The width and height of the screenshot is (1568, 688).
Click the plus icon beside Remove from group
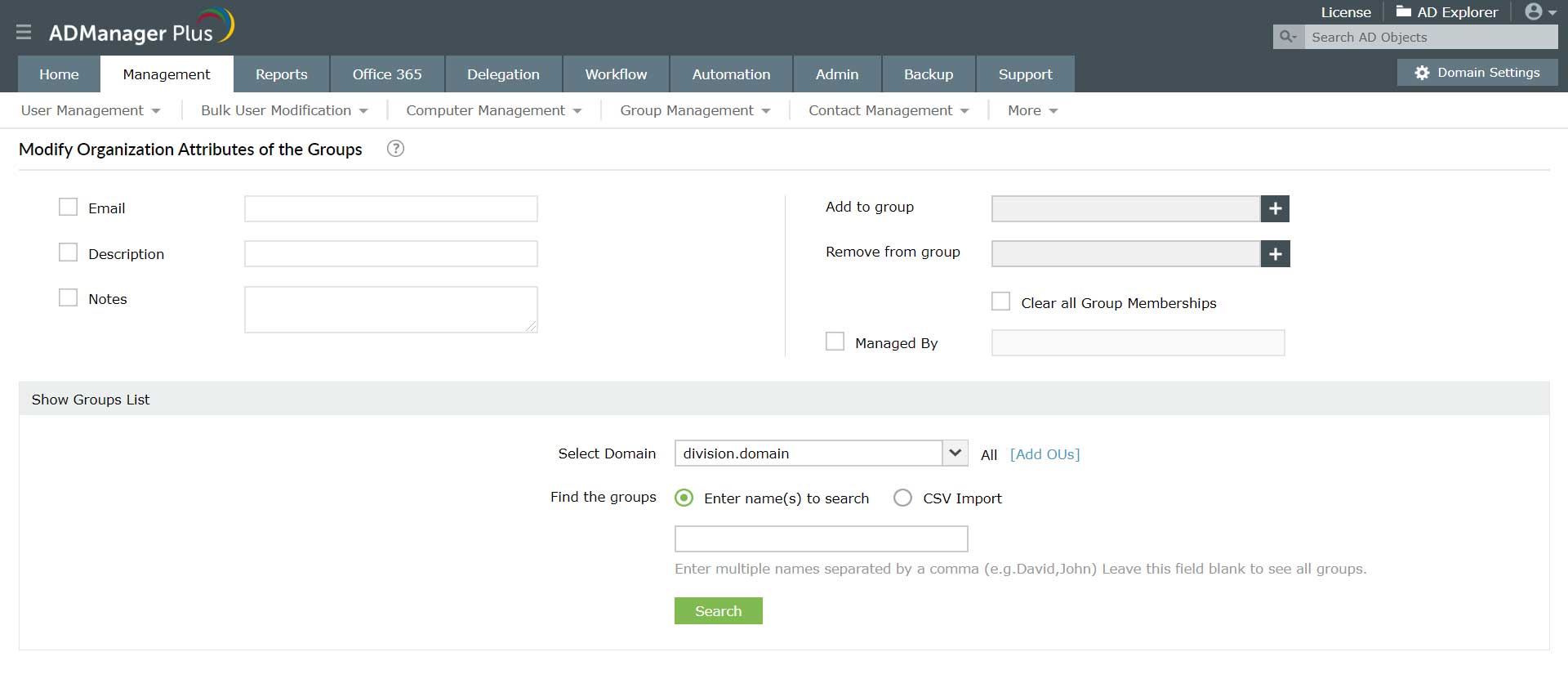(1275, 254)
